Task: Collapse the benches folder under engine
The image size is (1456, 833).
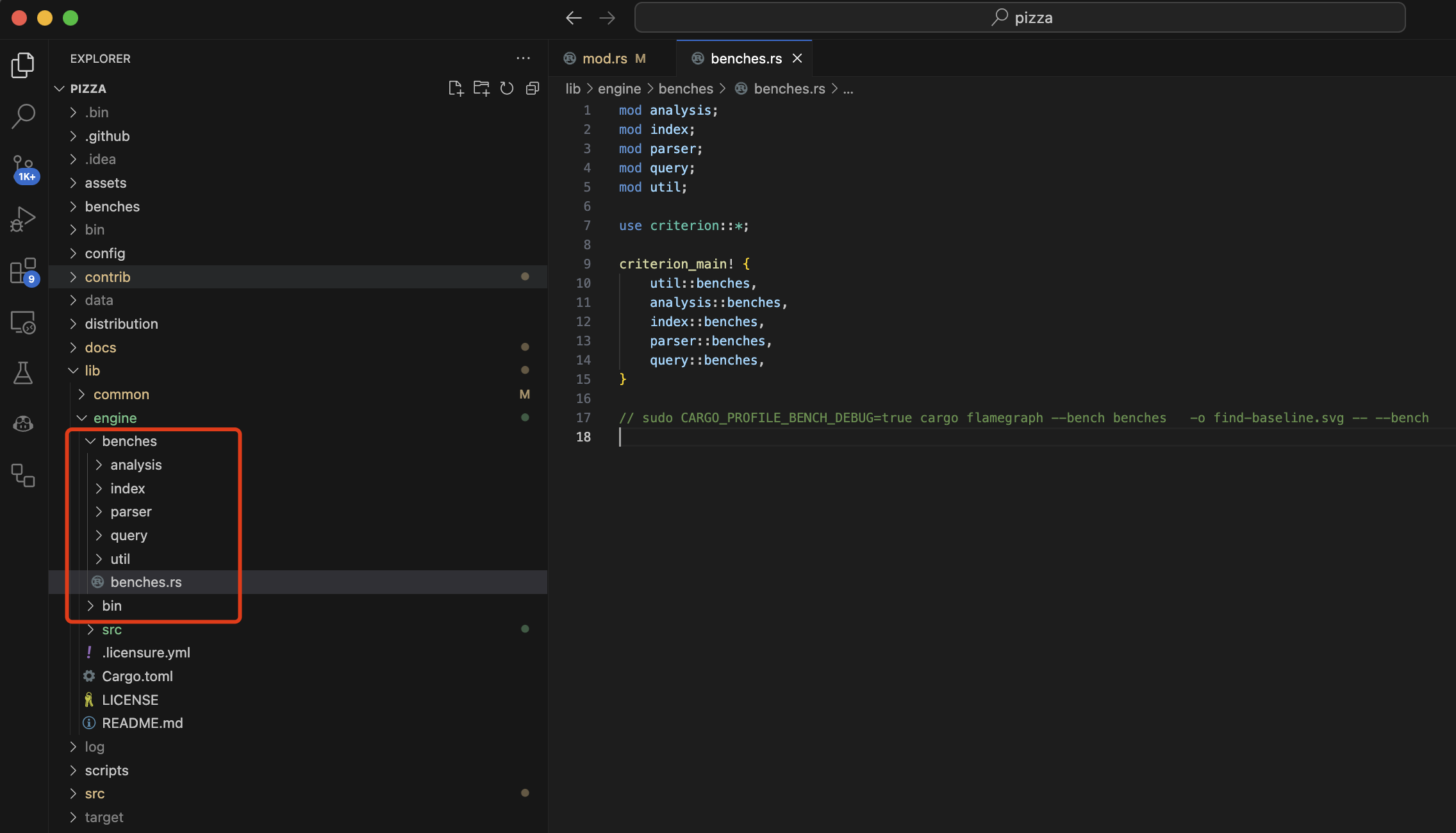Action: [298, 441]
